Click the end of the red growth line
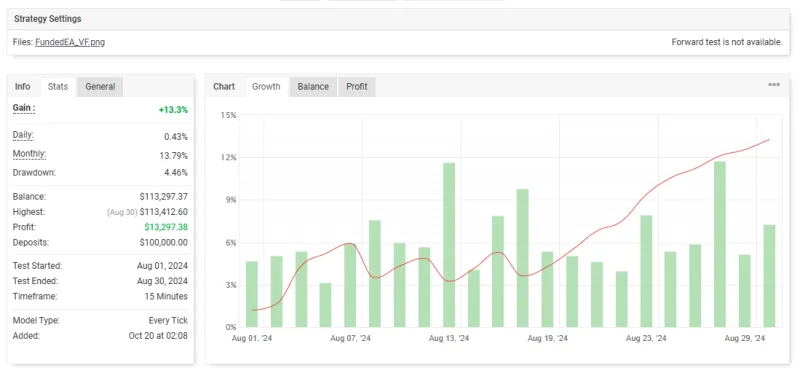The width and height of the screenshot is (800, 373). coord(768,139)
